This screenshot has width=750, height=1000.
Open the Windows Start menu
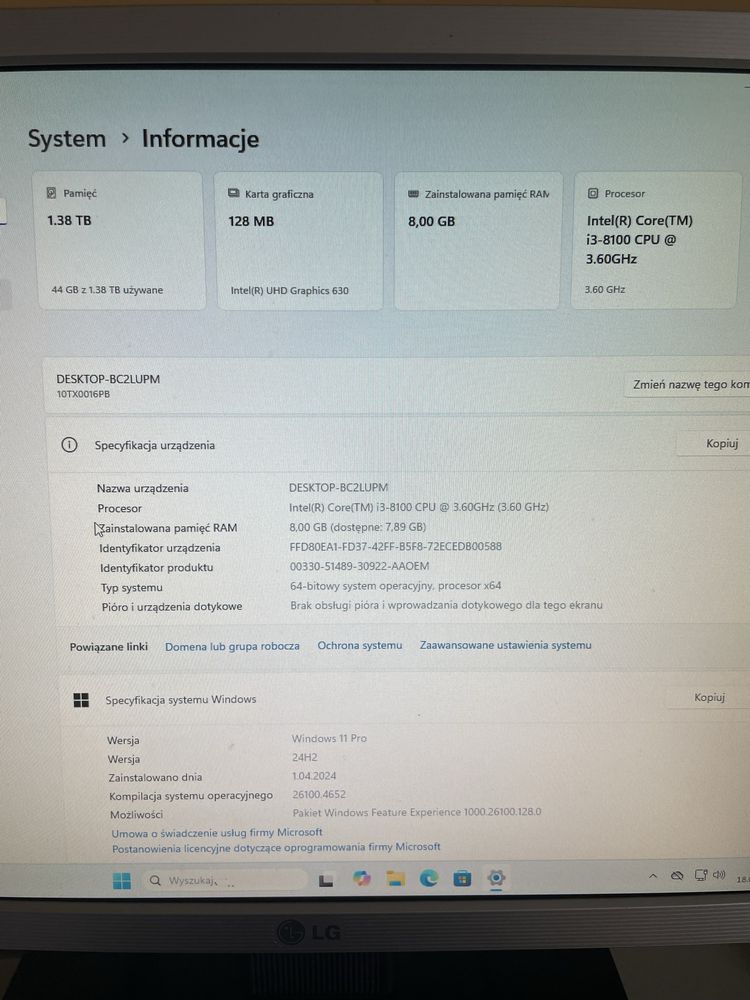tap(121, 881)
